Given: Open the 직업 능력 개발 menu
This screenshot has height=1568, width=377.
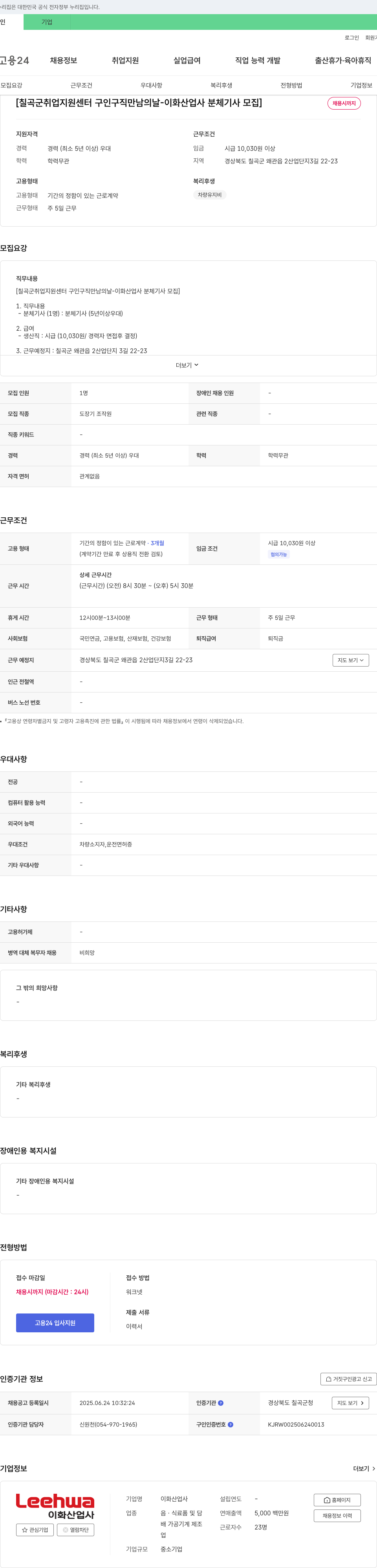Looking at the screenshot, I should (258, 60).
